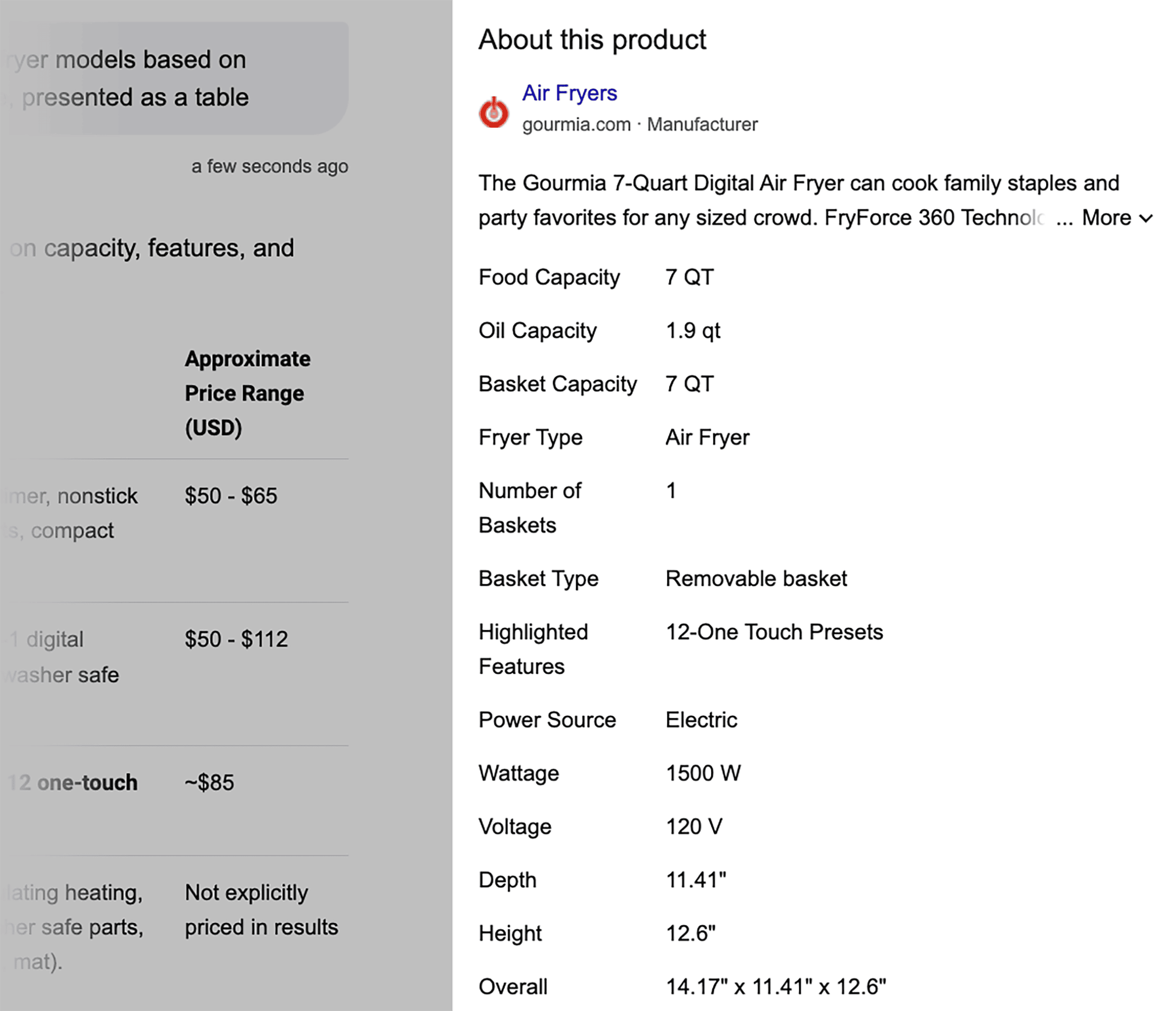Click the ~$85 price estimate cell
Image resolution: width=1176 pixels, height=1011 pixels.
click(x=210, y=782)
